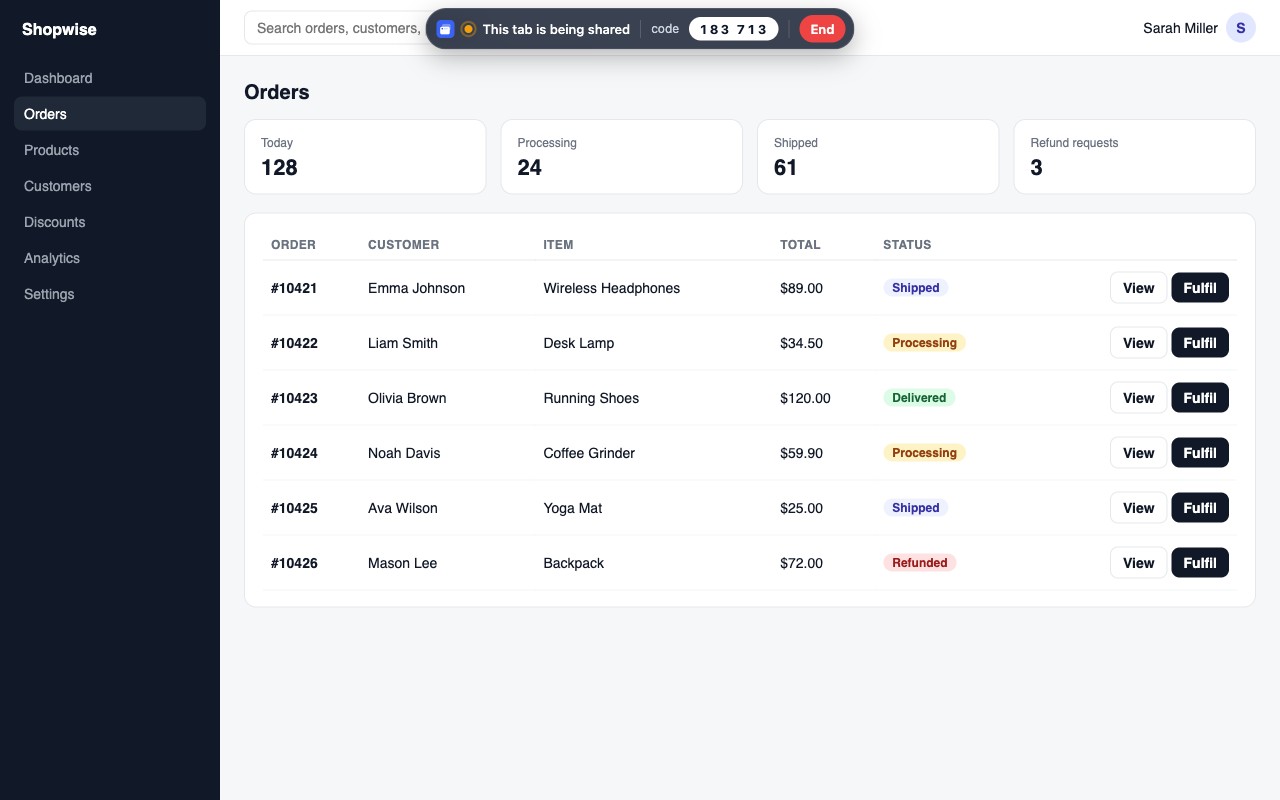Click the Processing badge for order #10422

[x=924, y=343]
